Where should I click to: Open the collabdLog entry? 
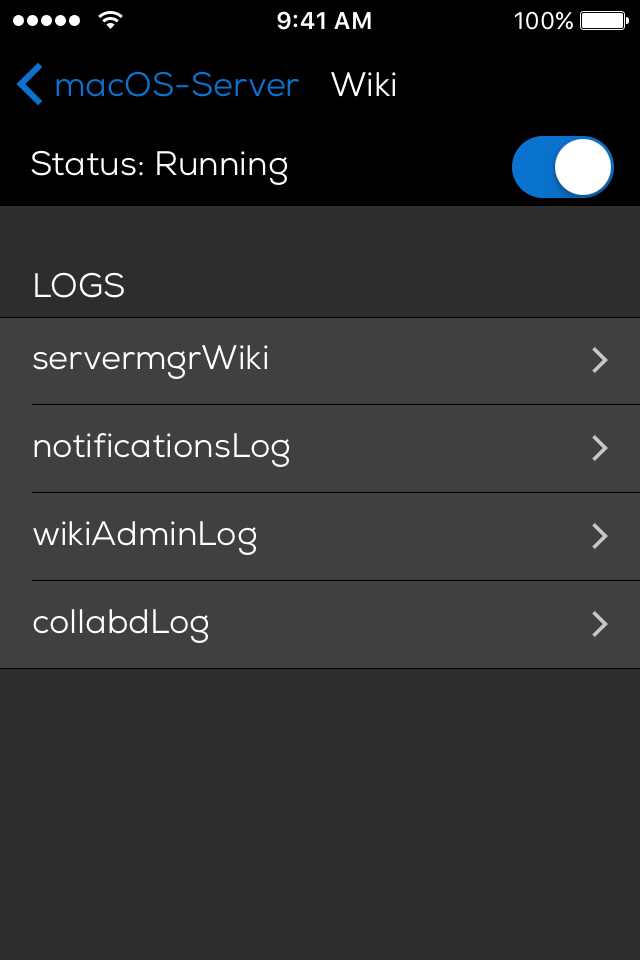121,623
